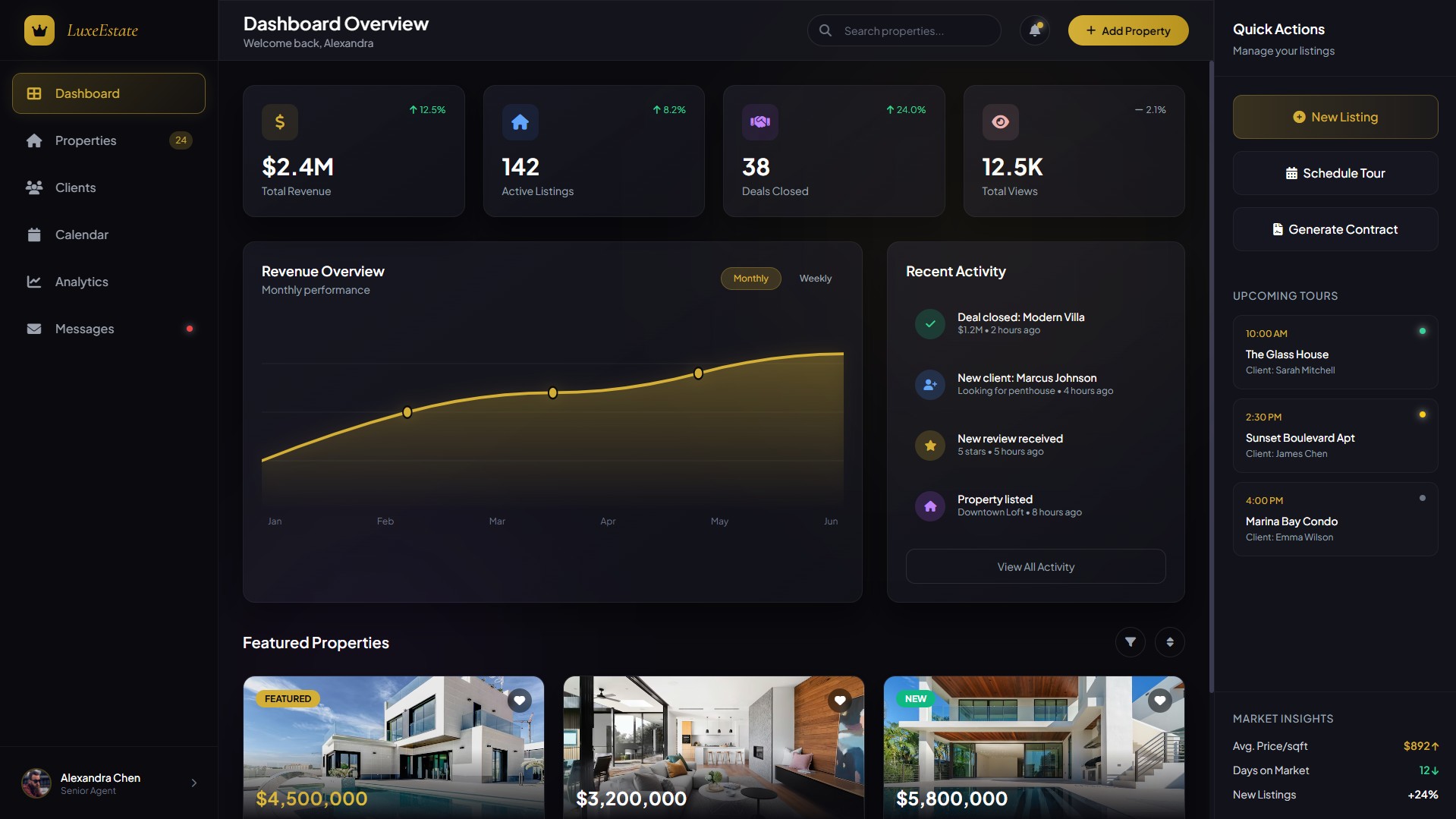Image resolution: width=1456 pixels, height=819 pixels.
Task: Toggle heart on the $3,200,000 property
Action: click(x=839, y=700)
